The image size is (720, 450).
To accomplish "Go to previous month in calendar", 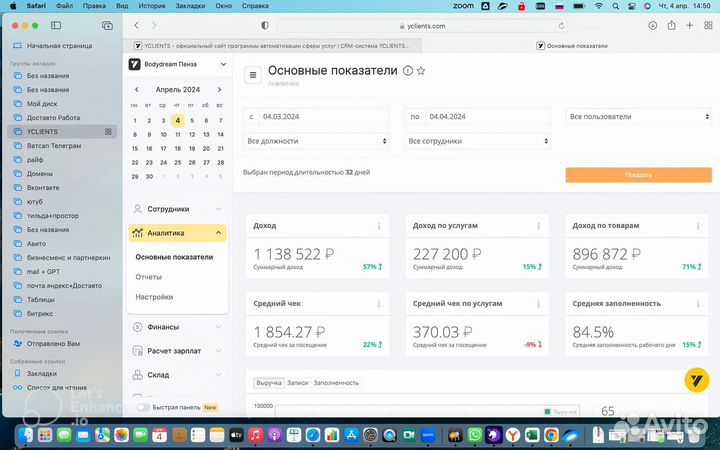I will pos(137,90).
